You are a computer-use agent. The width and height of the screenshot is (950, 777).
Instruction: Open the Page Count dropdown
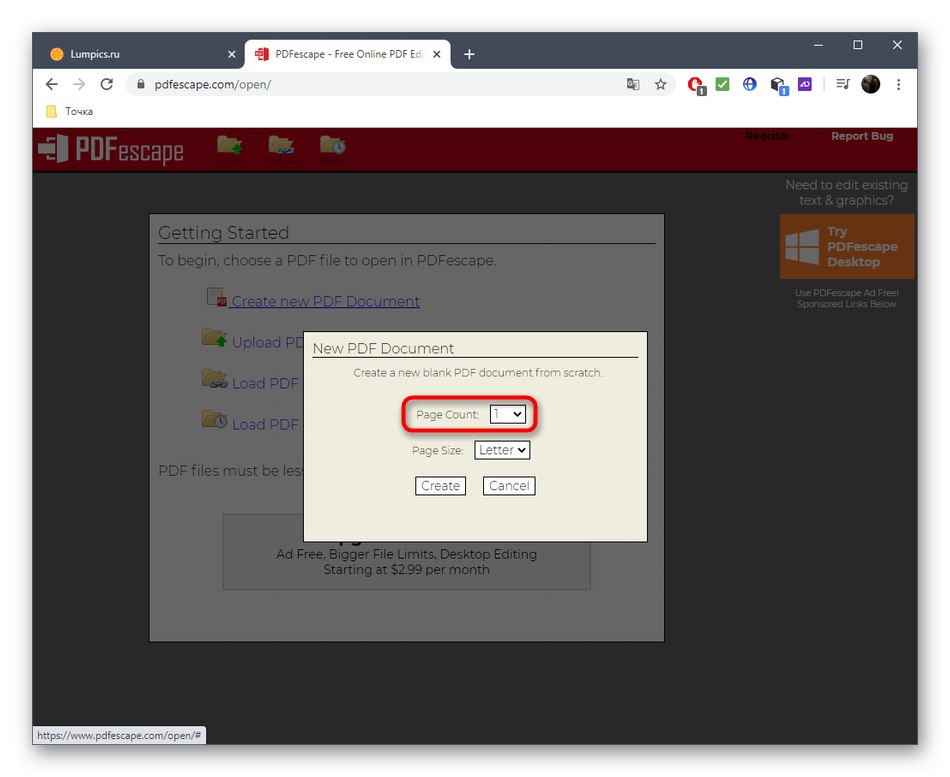pyautogui.click(x=507, y=414)
